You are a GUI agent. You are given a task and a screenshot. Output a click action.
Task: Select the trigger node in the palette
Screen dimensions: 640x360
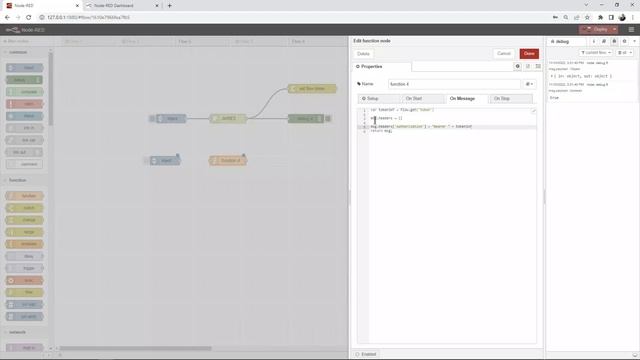24,268
